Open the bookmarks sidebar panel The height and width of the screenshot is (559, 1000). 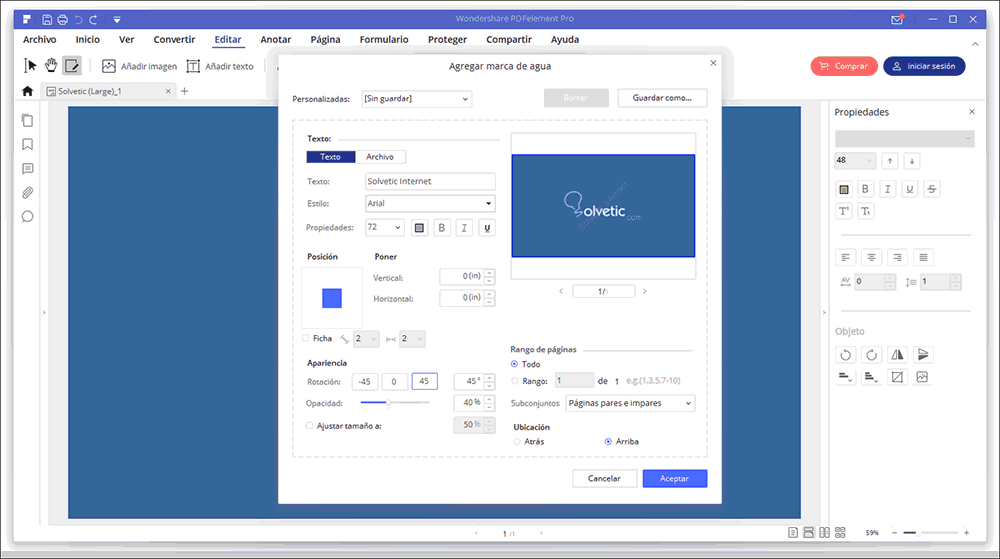coord(27,144)
